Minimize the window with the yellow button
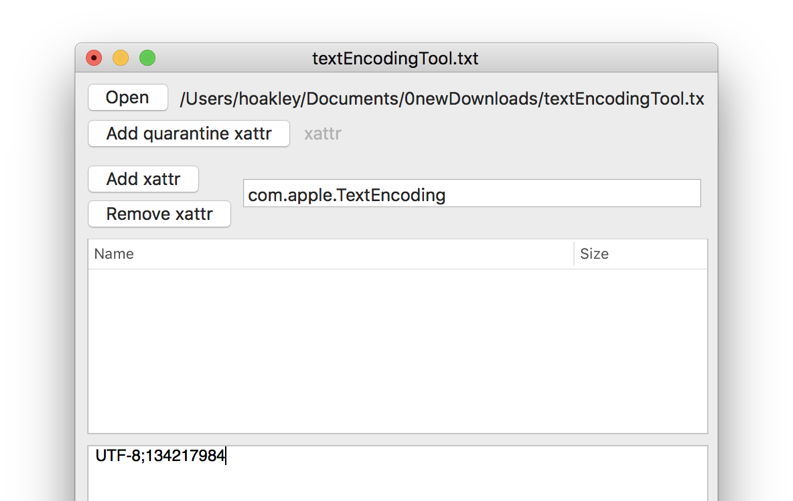 [120, 58]
